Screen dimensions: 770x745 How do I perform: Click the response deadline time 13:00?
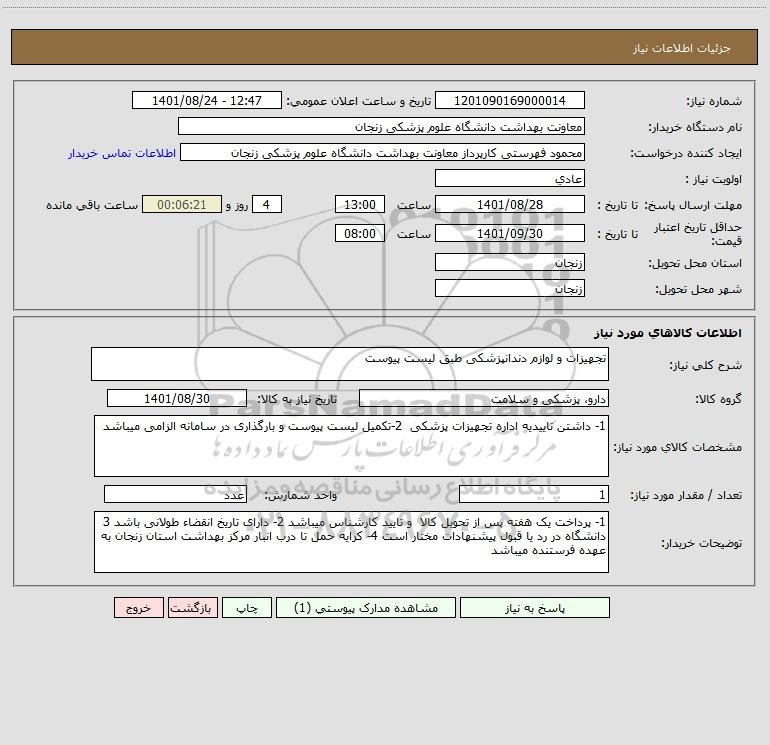[x=359, y=204]
